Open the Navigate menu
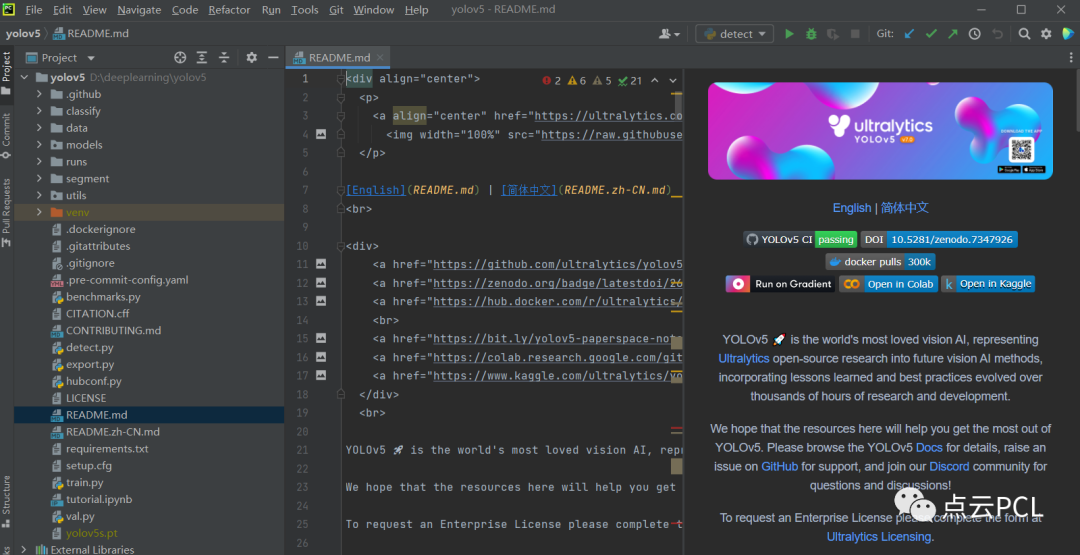The width and height of the screenshot is (1080, 555). pos(139,10)
